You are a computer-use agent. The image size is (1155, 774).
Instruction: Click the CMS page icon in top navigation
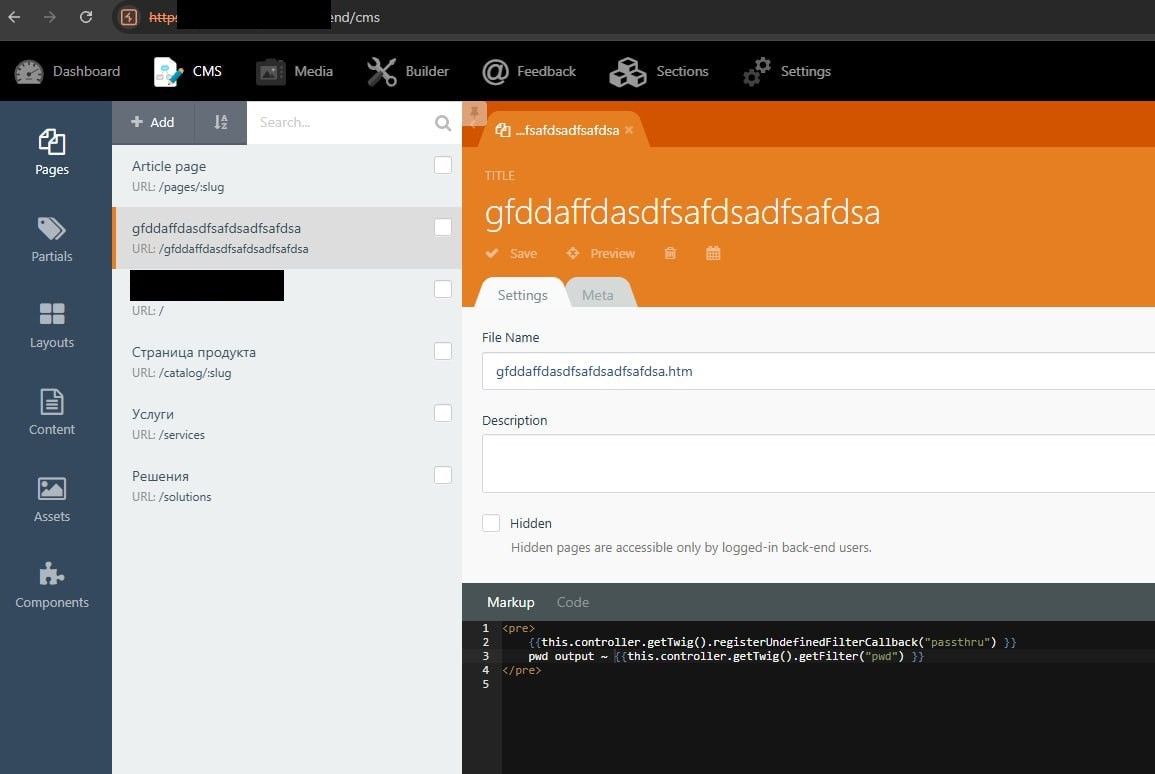(x=168, y=71)
